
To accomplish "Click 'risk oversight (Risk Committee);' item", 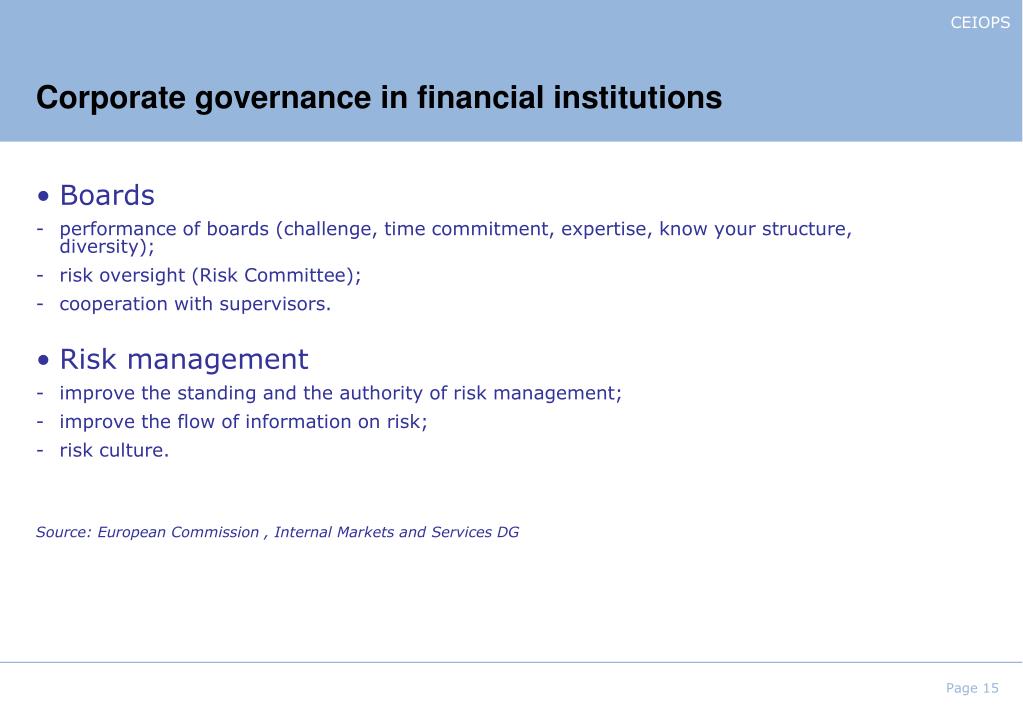I will click(x=210, y=275).
